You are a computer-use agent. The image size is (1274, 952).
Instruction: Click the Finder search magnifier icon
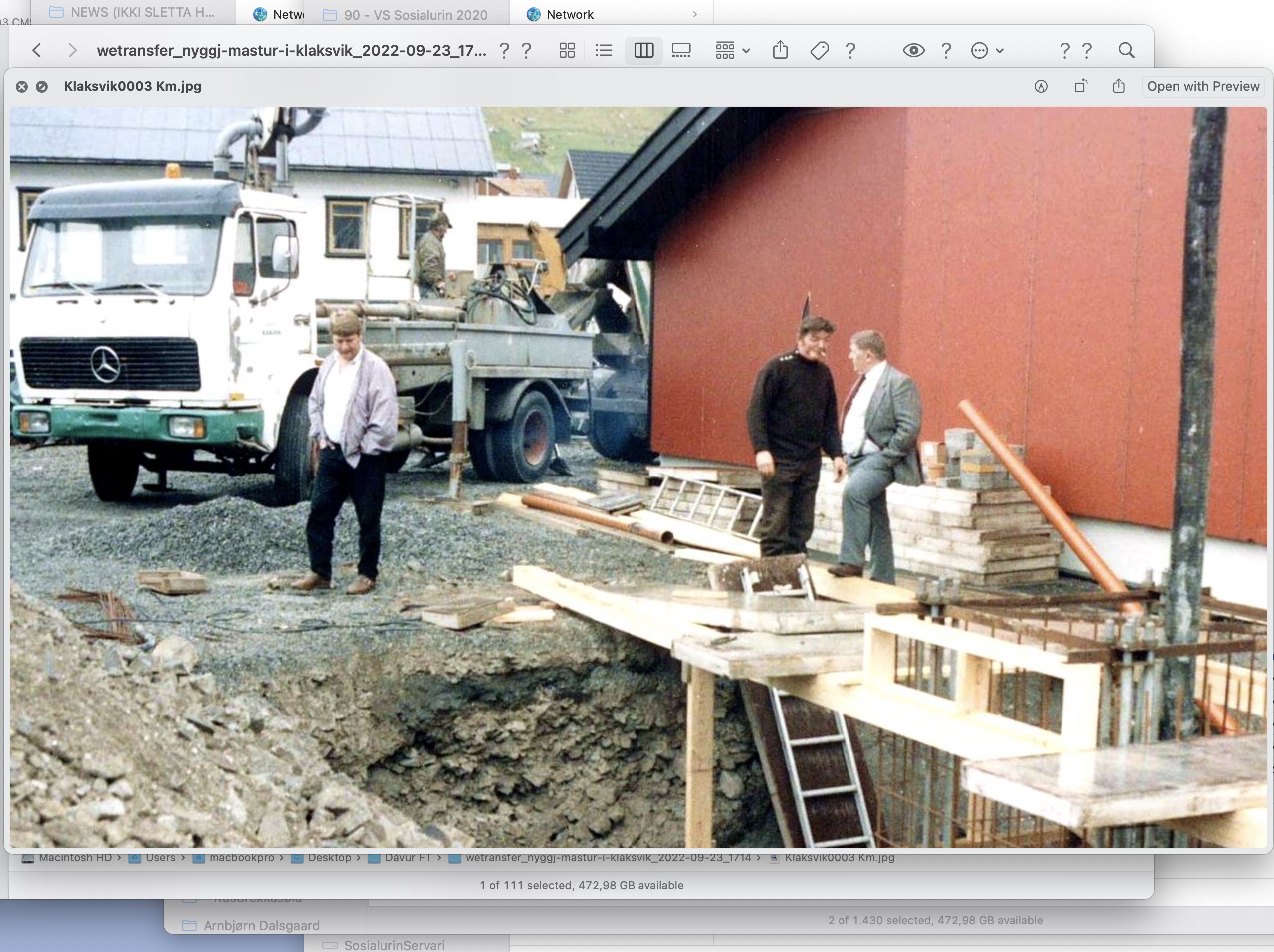click(x=1126, y=51)
